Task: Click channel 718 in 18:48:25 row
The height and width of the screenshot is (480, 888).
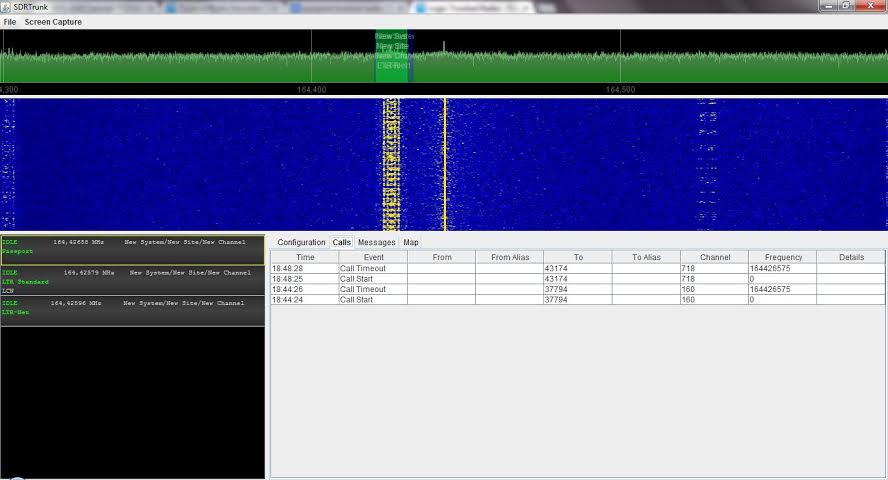Action: tap(715, 279)
